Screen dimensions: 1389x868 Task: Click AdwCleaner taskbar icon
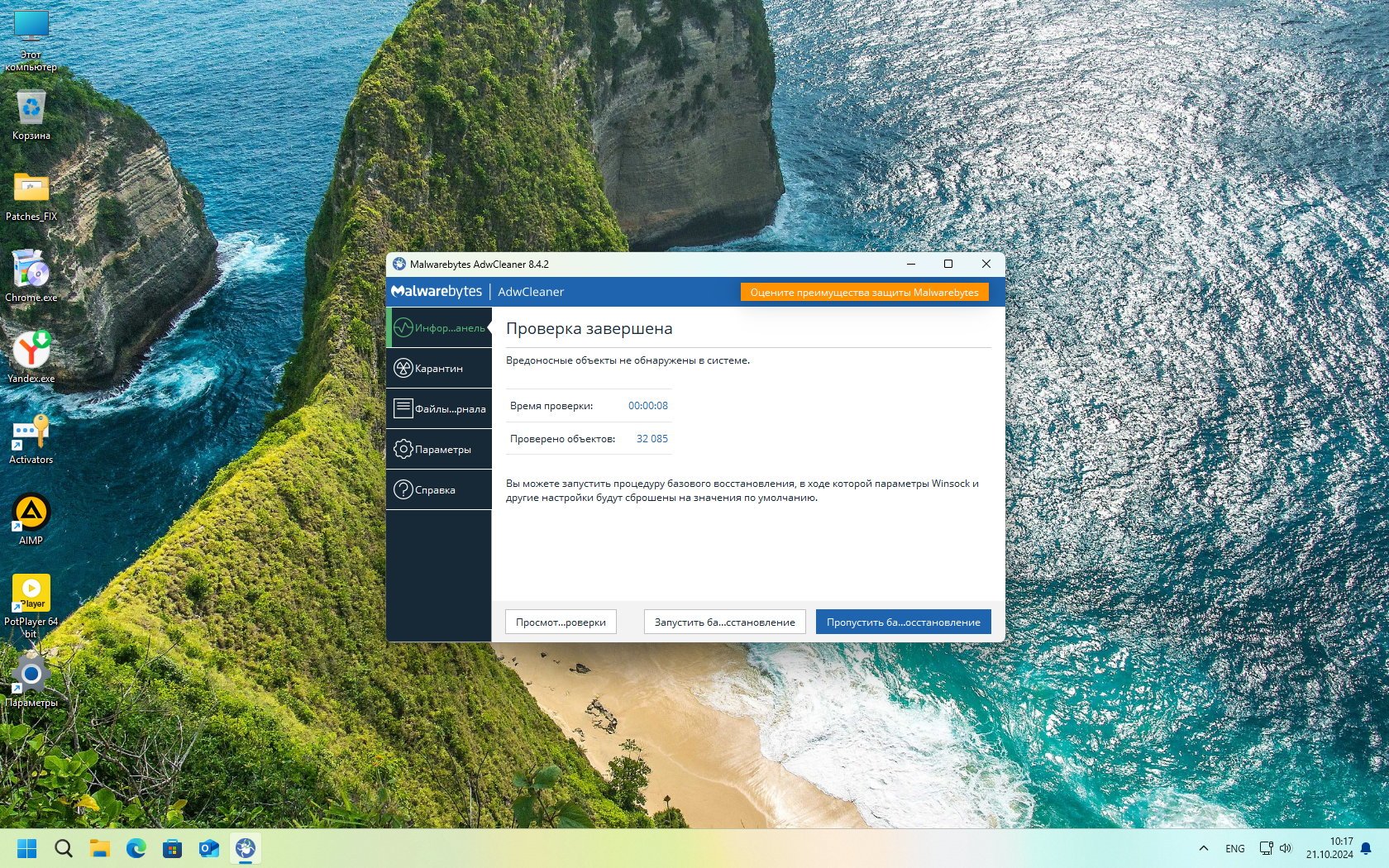coord(246,848)
